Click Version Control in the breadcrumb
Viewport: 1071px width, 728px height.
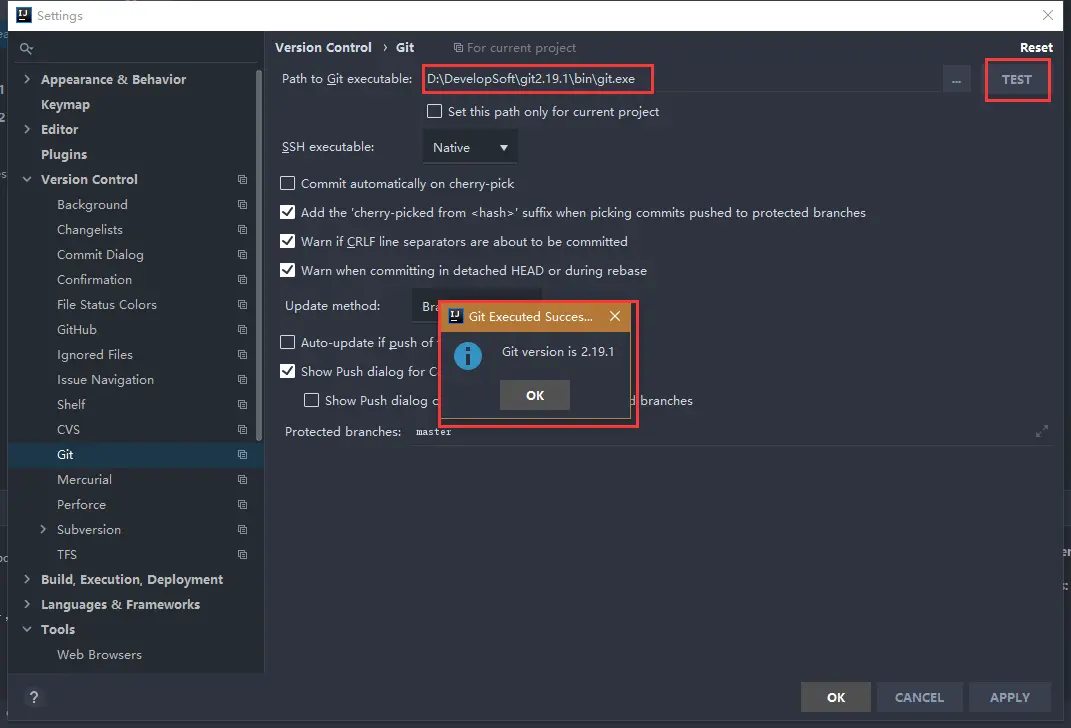[324, 47]
